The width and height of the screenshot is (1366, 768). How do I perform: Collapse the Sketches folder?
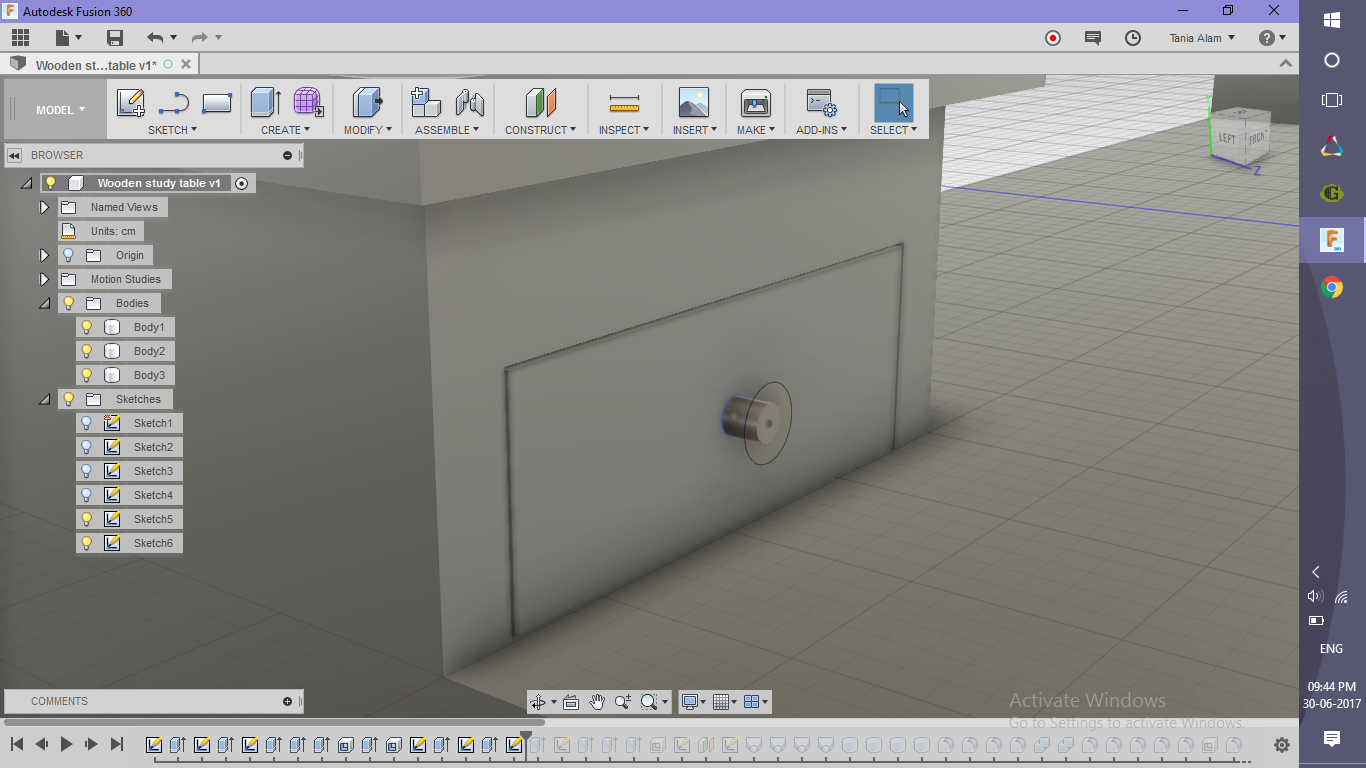point(44,399)
